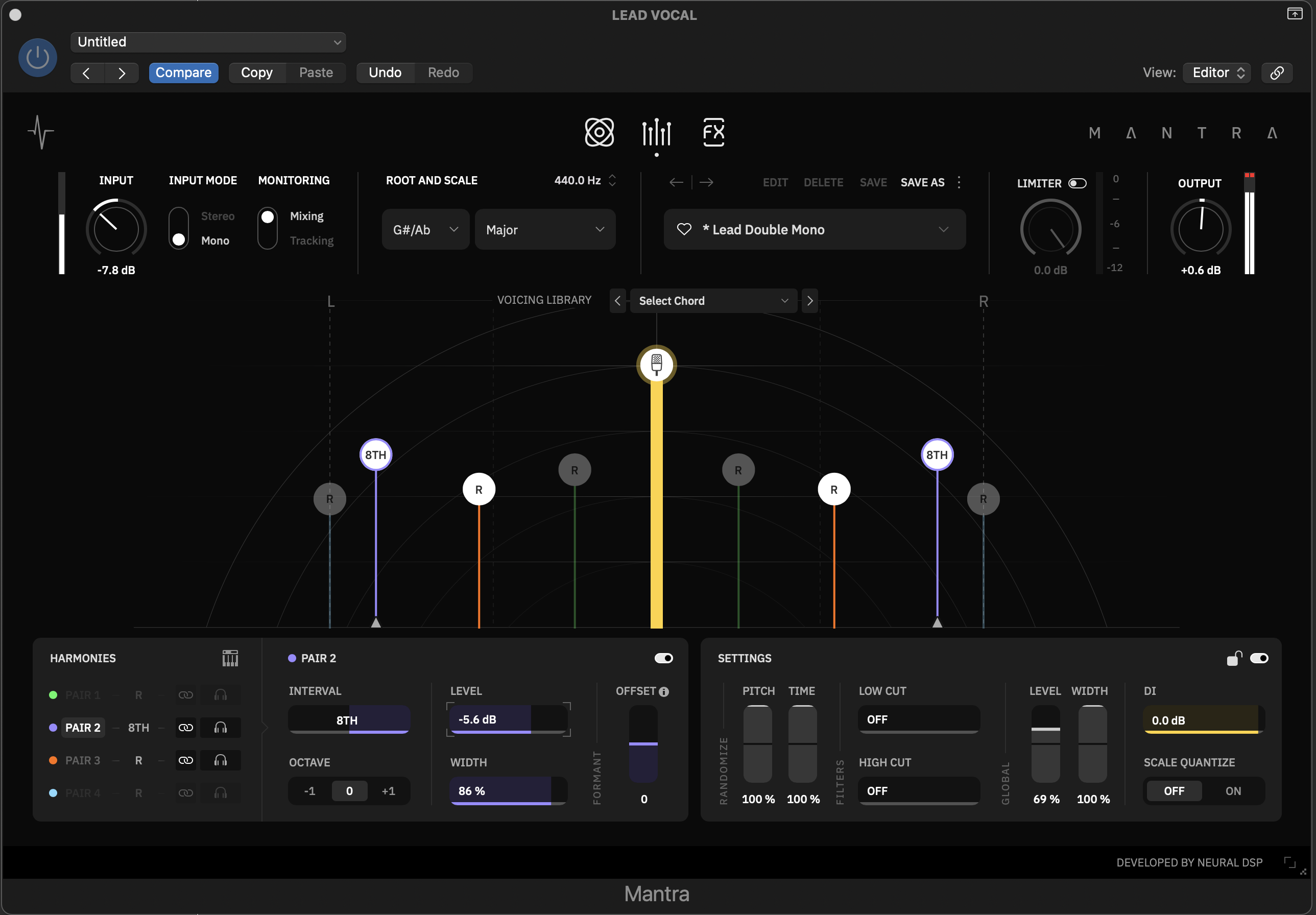Image resolution: width=1316 pixels, height=915 pixels.
Task: Go to previous voicing chord chevron
Action: coord(617,300)
